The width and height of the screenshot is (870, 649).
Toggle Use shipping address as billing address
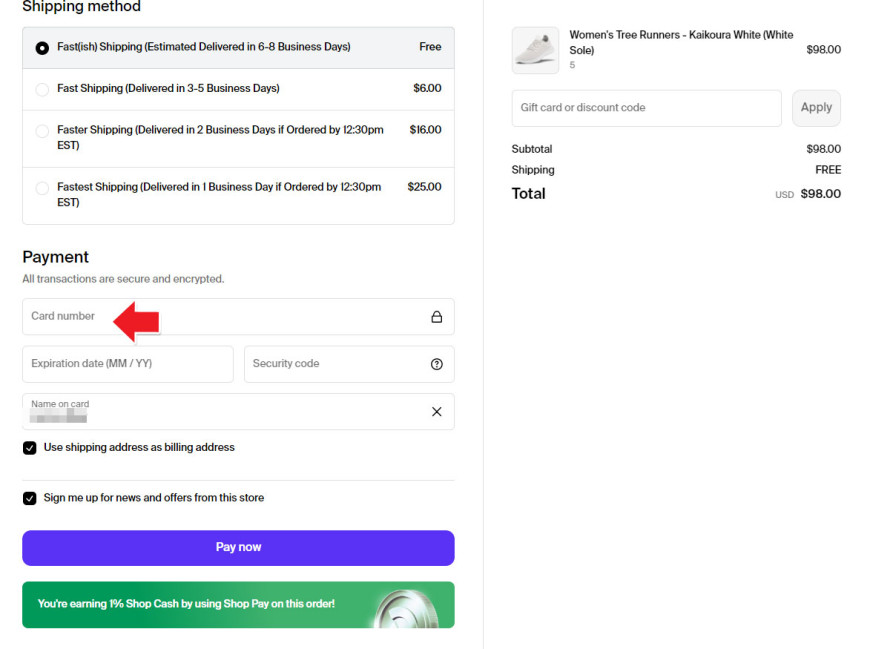click(x=29, y=448)
